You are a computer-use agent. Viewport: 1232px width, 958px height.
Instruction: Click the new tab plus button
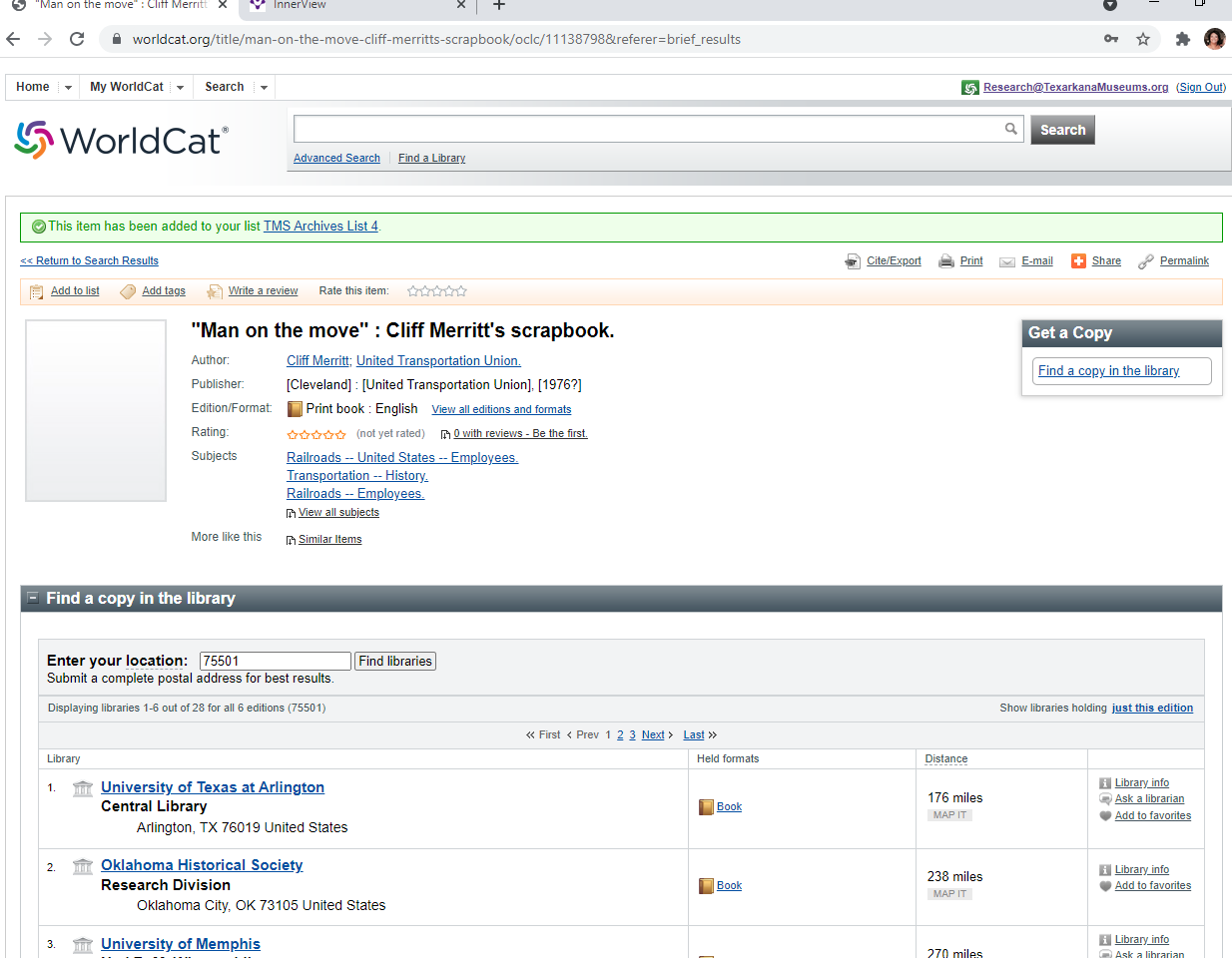[499, 5]
